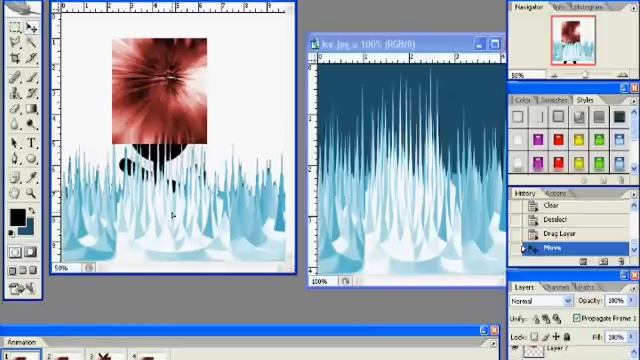Select the Move tool in toolbox
Screen dimensions: 640x360
coord(31,27)
